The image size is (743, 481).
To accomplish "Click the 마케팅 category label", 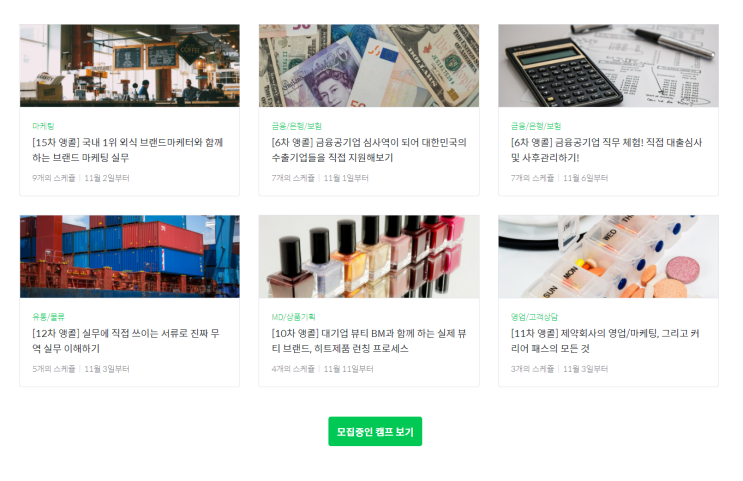I will coord(43,126).
